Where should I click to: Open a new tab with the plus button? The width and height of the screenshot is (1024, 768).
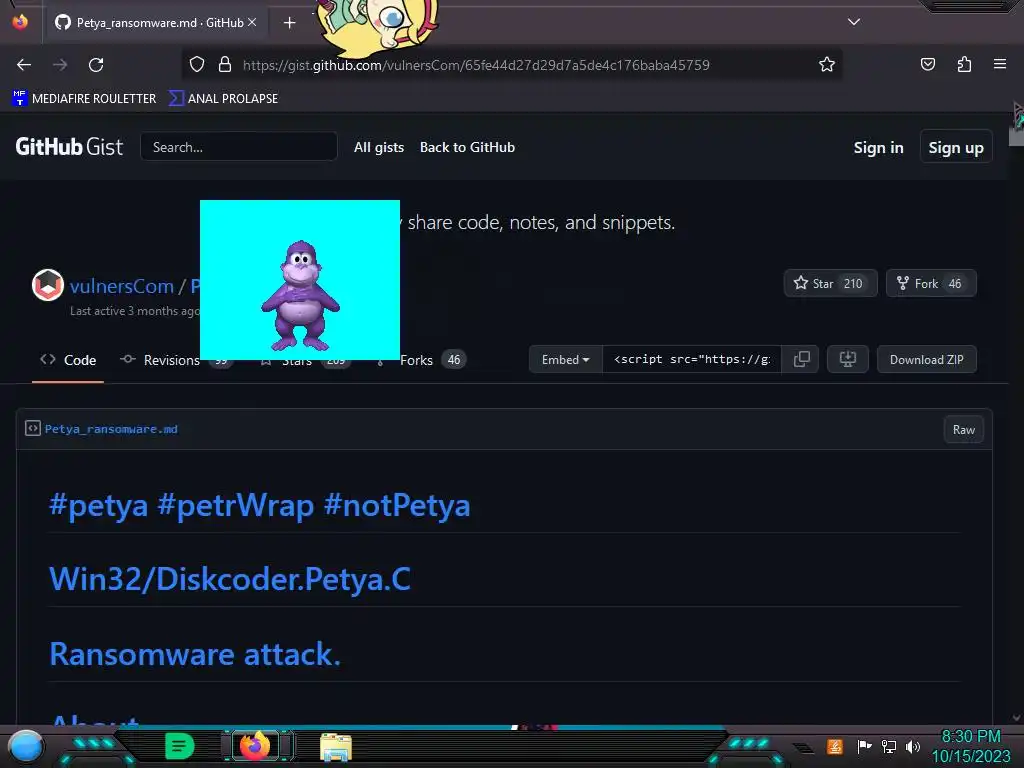tap(290, 23)
